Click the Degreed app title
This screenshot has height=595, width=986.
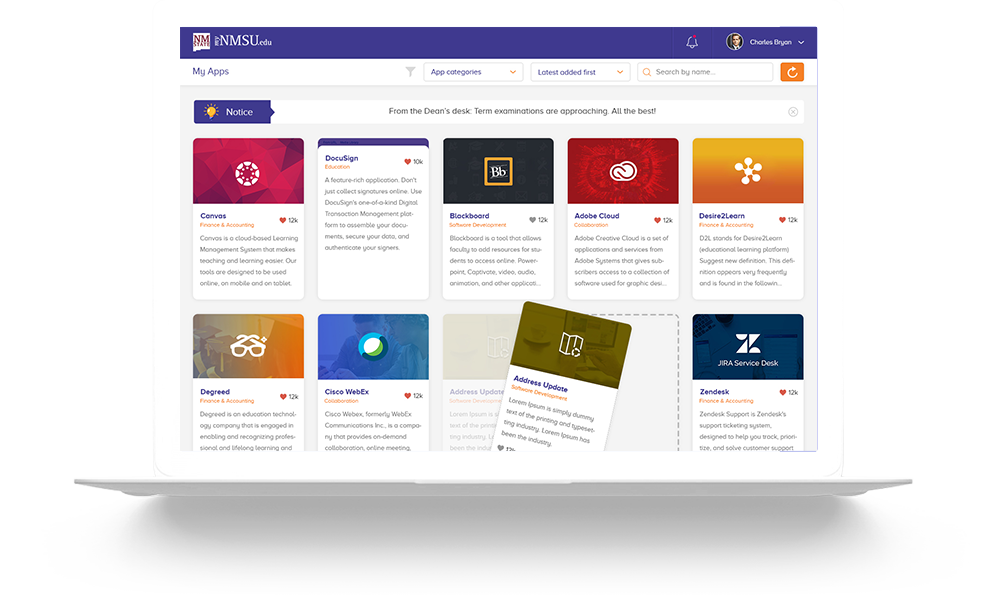[215, 392]
